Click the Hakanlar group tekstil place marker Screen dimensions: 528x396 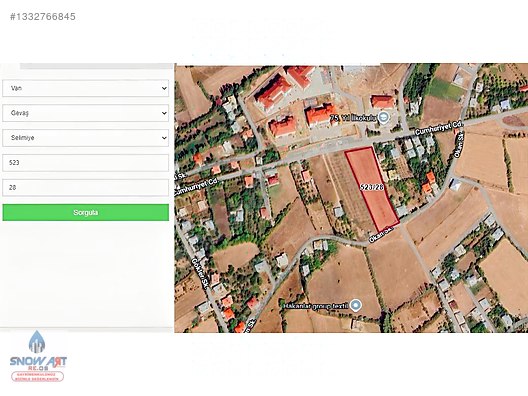[x=356, y=305]
